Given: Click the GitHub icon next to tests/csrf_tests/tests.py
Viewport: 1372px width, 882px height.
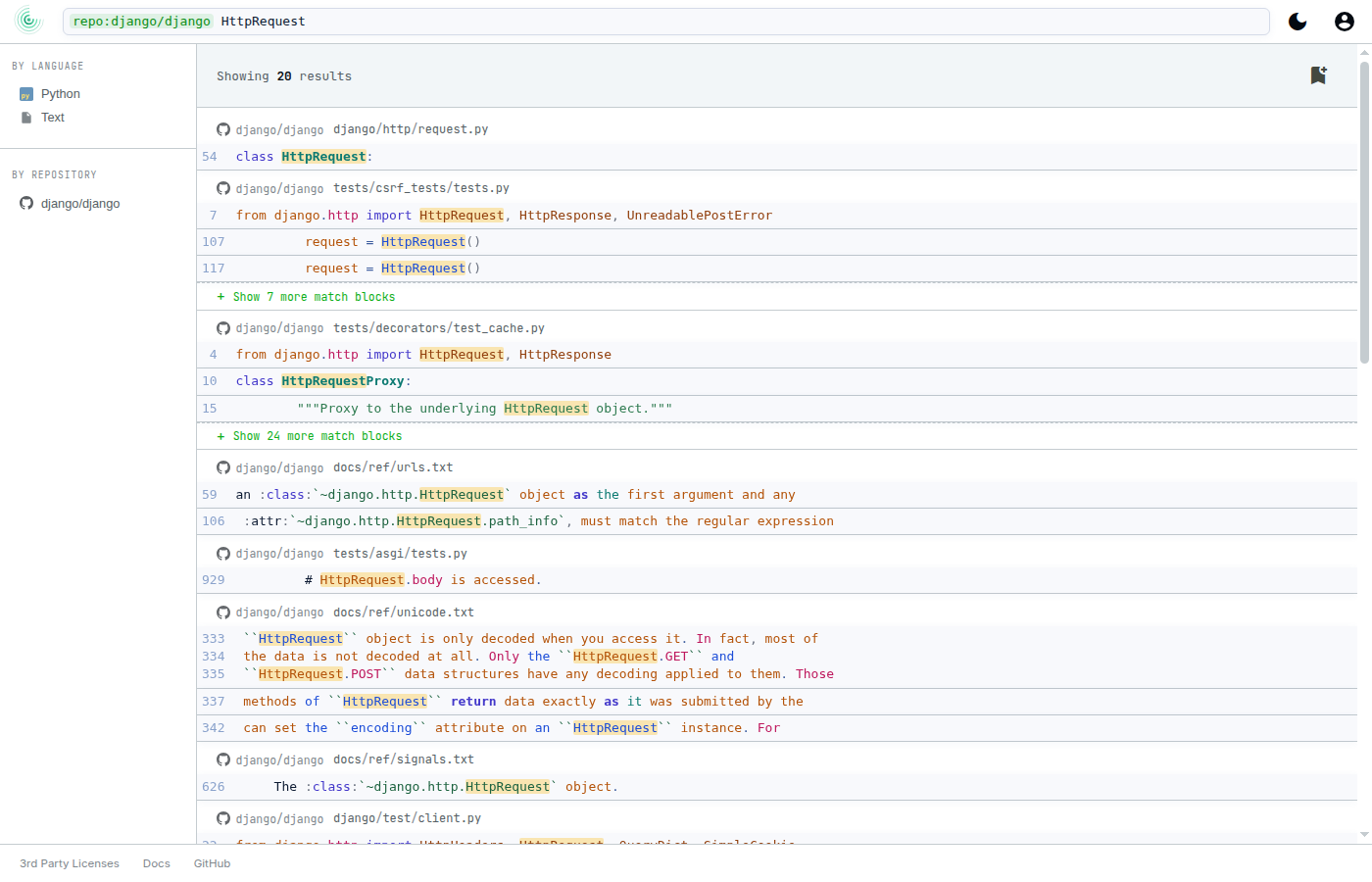Looking at the screenshot, I should coord(223,188).
